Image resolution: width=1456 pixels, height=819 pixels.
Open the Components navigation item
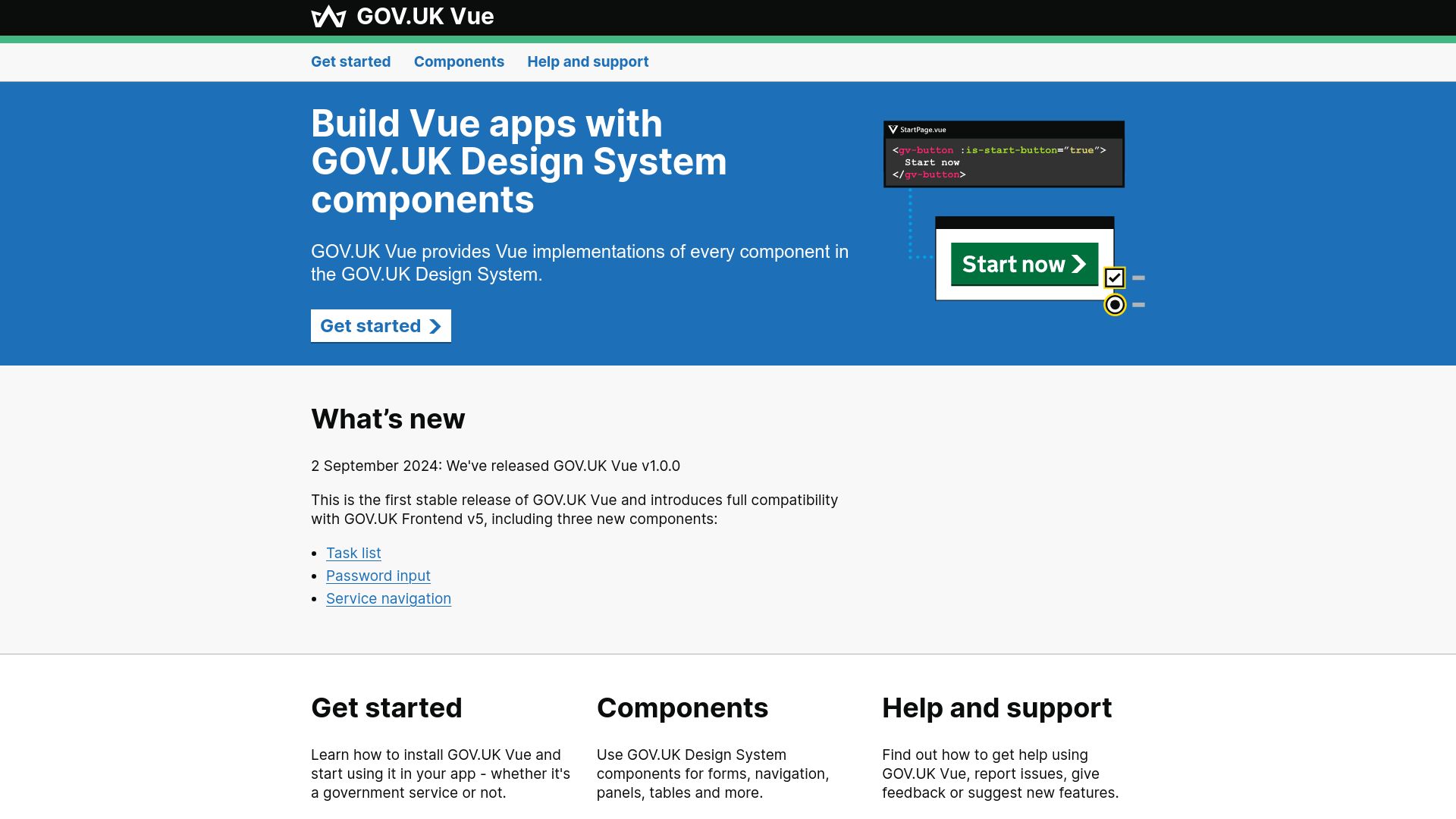459,61
